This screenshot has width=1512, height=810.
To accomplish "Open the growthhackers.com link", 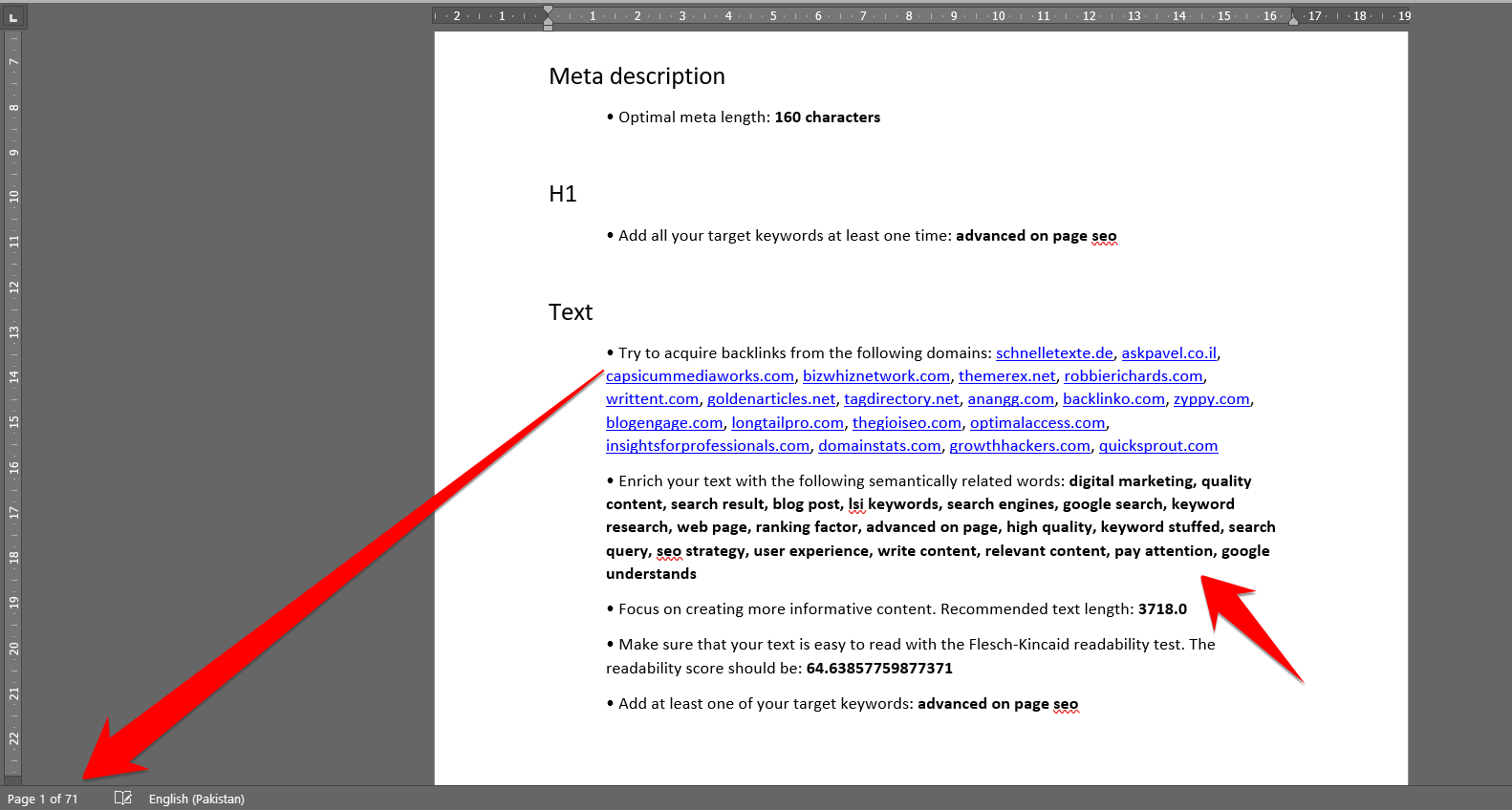I will tap(1019, 446).
